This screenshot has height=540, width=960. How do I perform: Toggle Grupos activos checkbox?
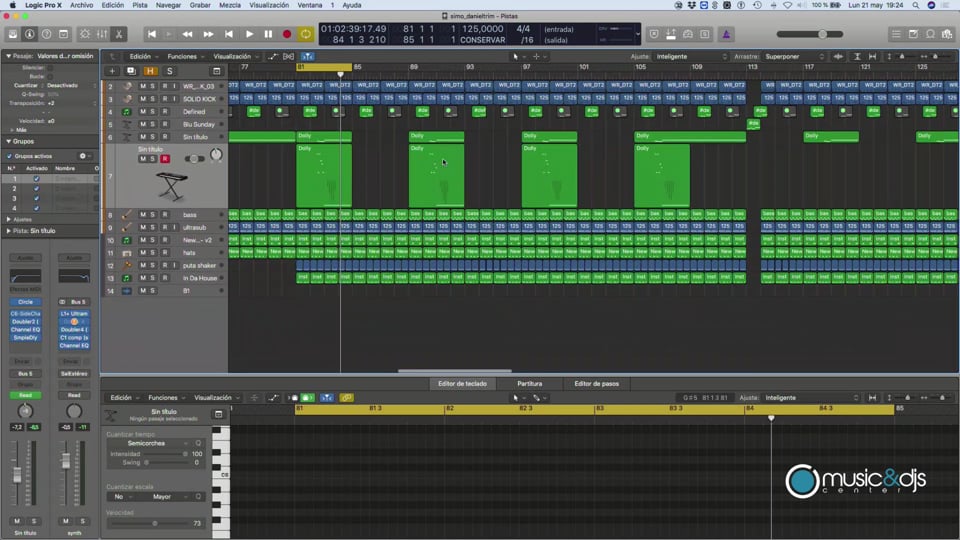click(x=9, y=156)
